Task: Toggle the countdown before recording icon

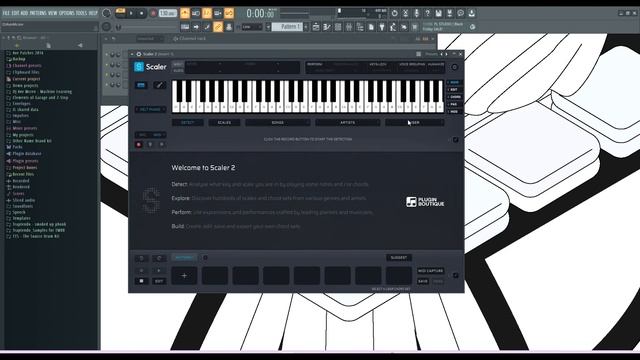Action: [x=207, y=13]
